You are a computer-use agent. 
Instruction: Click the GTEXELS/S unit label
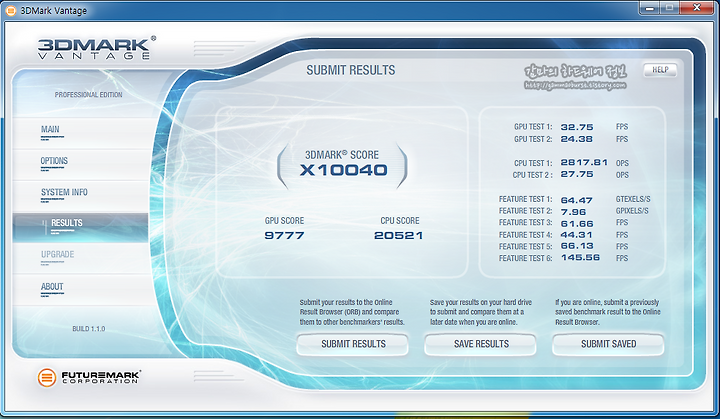[633, 199]
